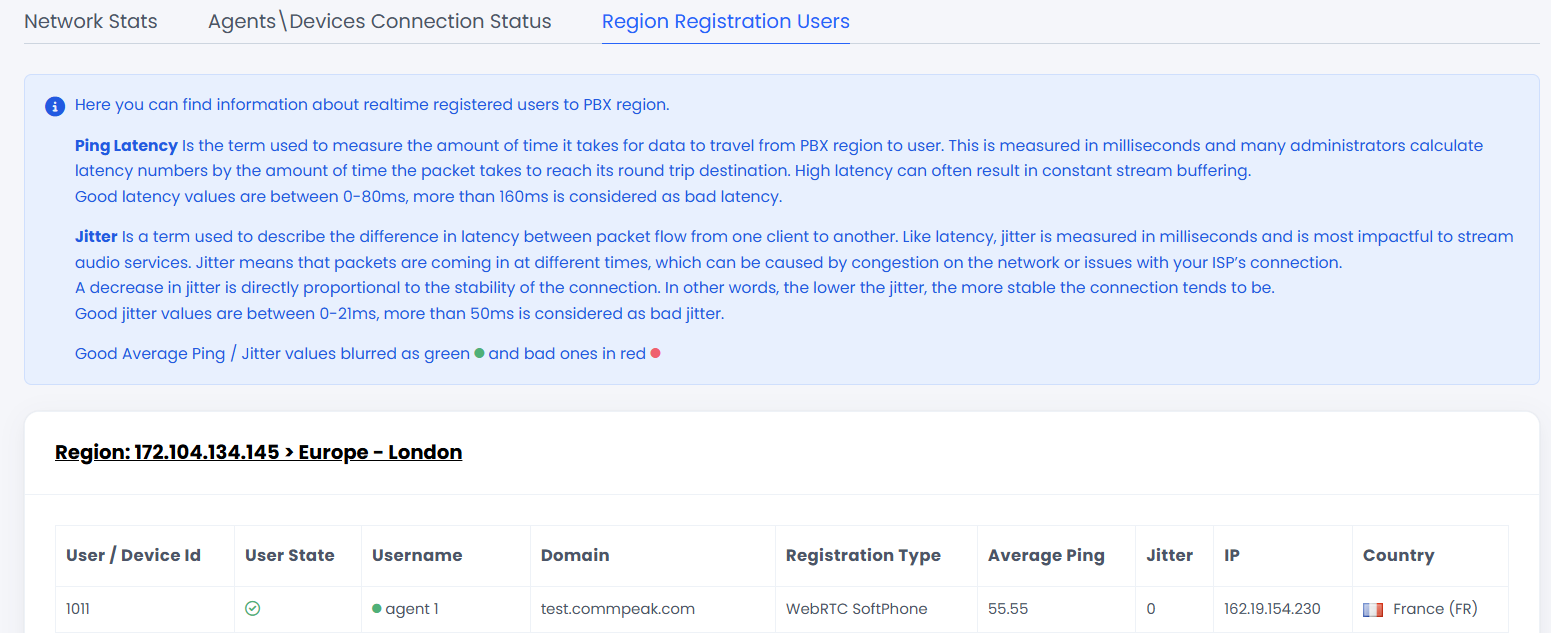The width and height of the screenshot is (1551, 633).
Task: Click the jitter value 0
Action: click(1151, 608)
